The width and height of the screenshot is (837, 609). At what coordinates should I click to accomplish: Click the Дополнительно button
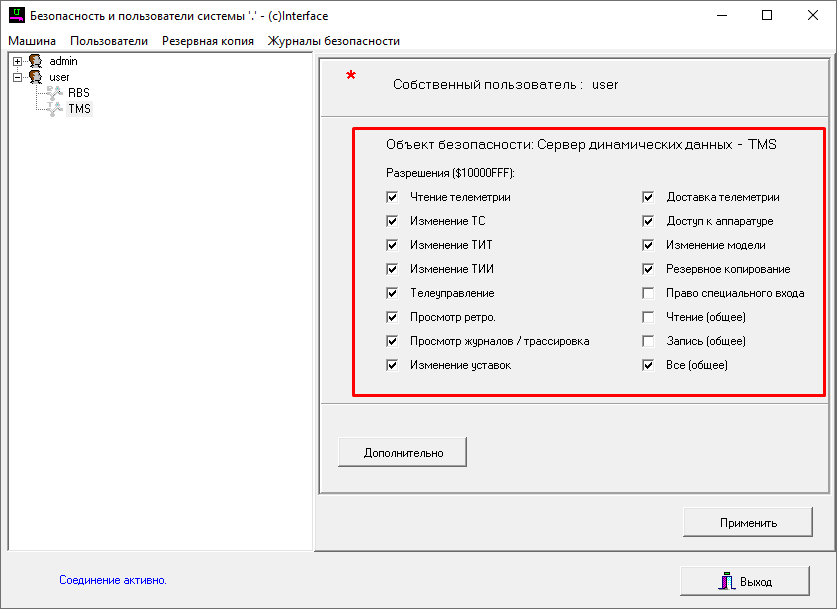tap(402, 452)
